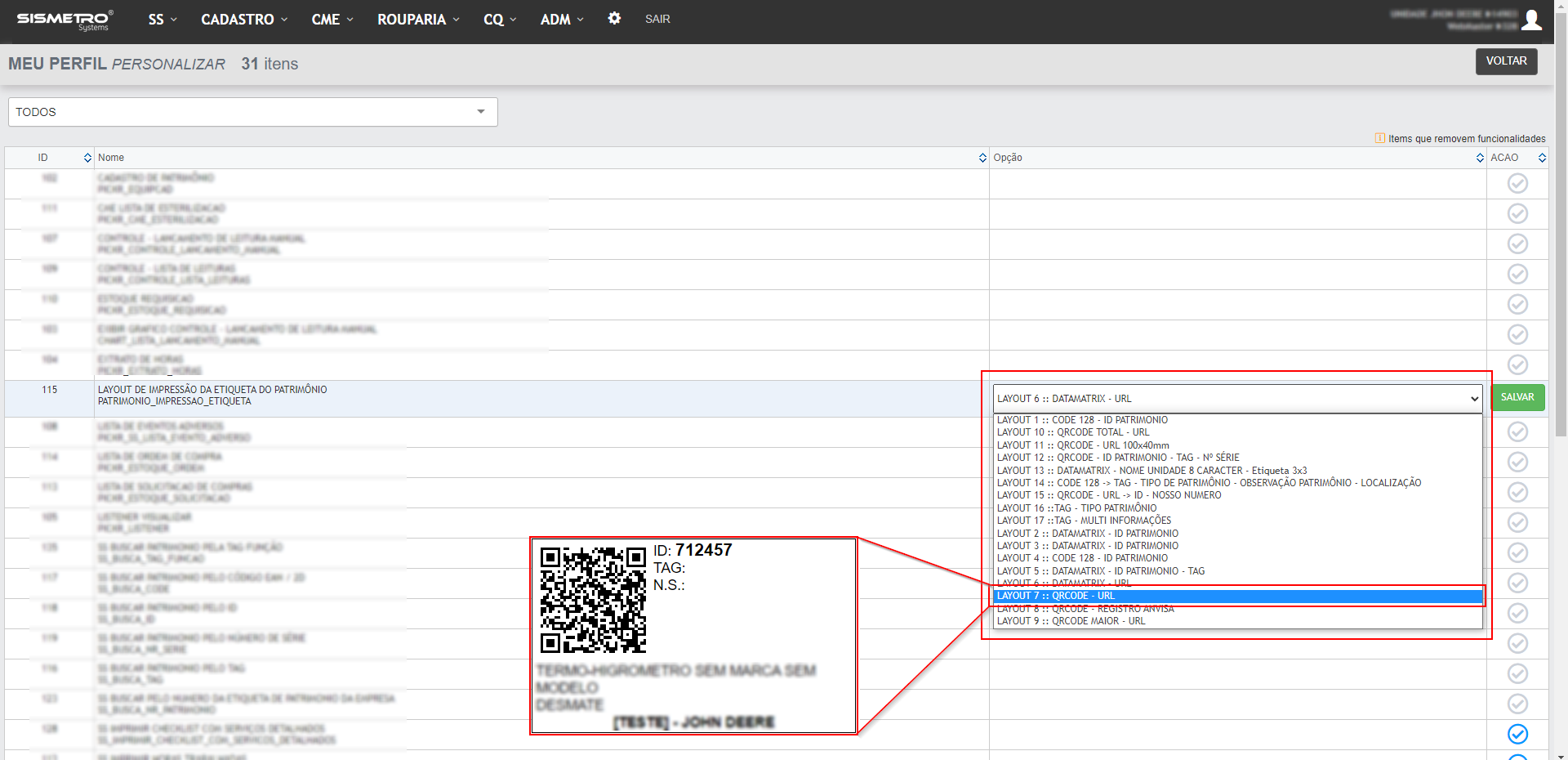
Task: Sort the table by ID column arrows
Action: point(87,158)
